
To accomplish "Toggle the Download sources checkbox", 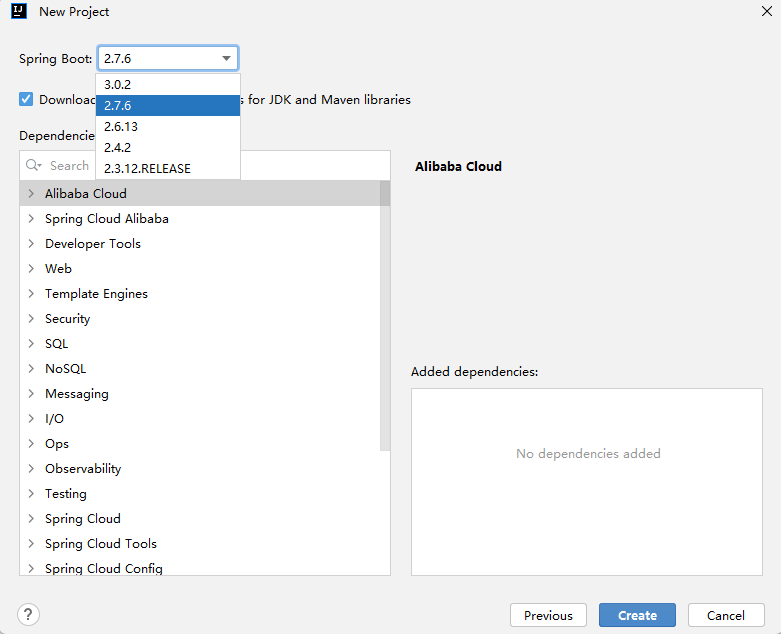I will [26, 99].
